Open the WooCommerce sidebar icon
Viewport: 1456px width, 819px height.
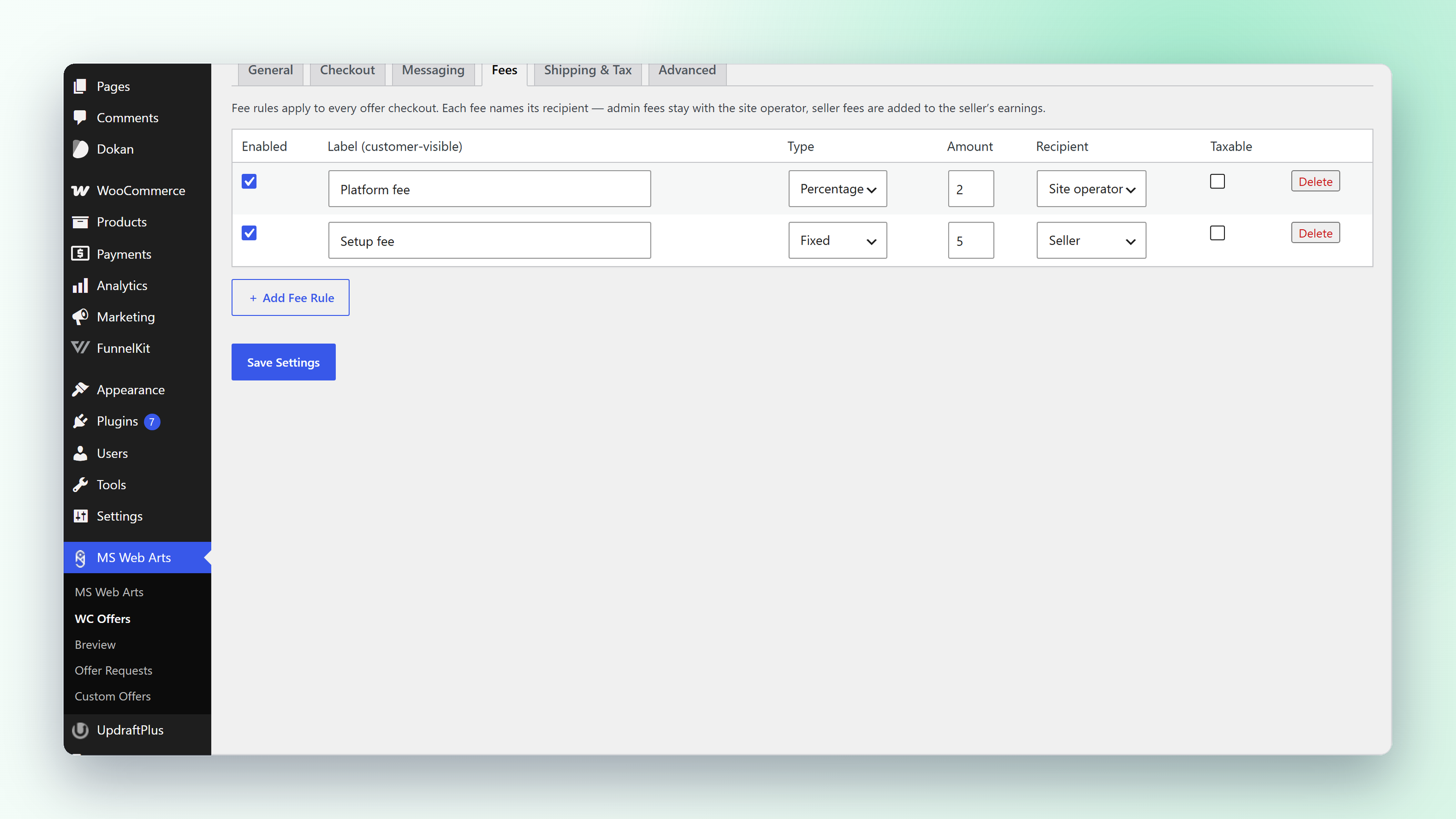coord(80,191)
